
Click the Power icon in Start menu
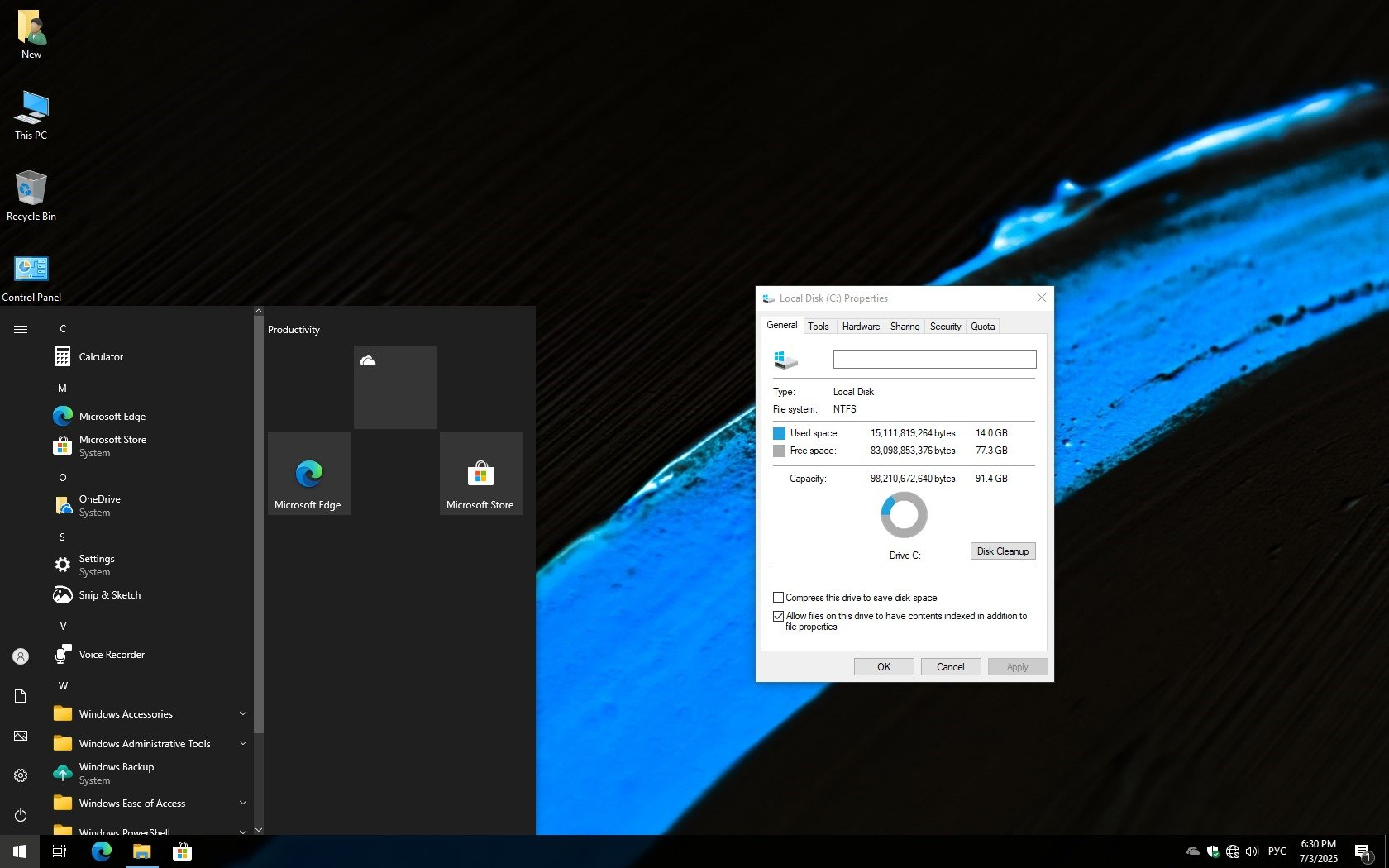pos(21,815)
